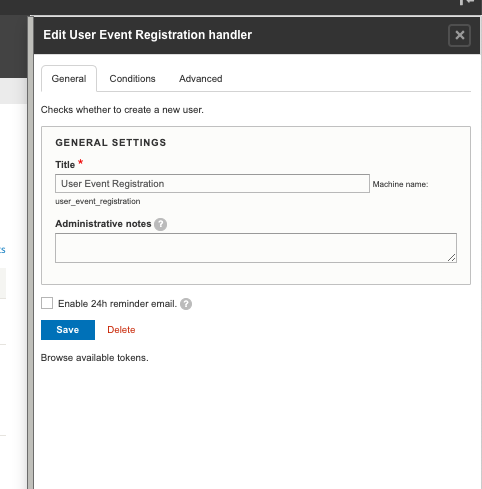Close the Edit User Event Registration dialog
Viewport: 482px width, 489px height.
coord(459,35)
